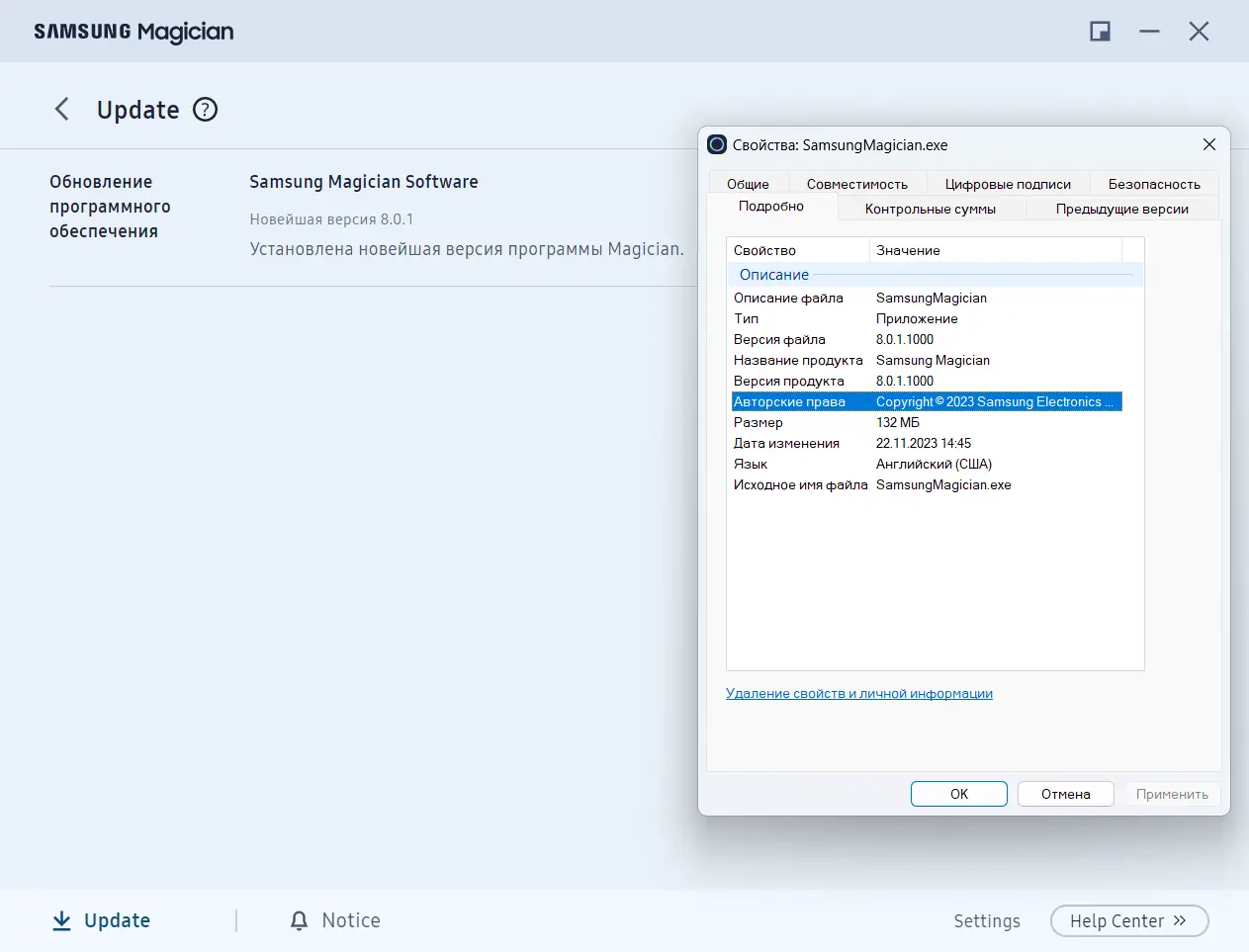Select the Описание файла row

click(927, 298)
